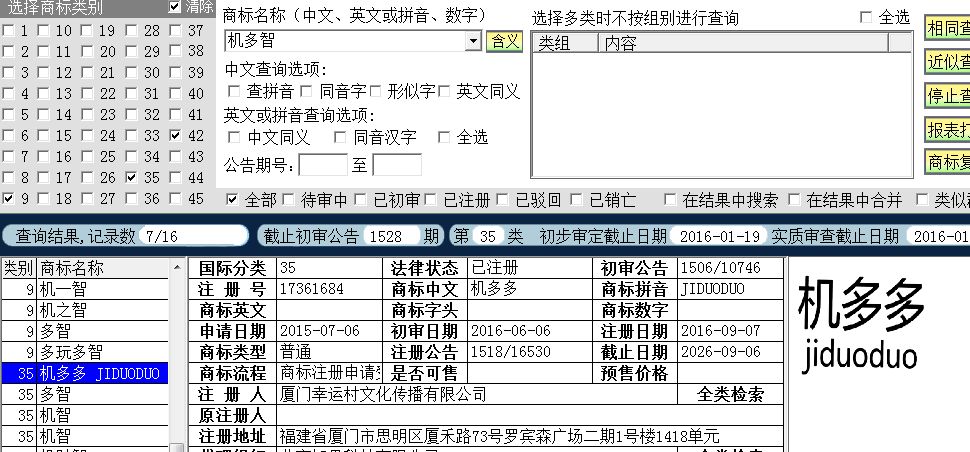The image size is (970, 452).
Task: Click the 商标复 button
Action: point(947,162)
